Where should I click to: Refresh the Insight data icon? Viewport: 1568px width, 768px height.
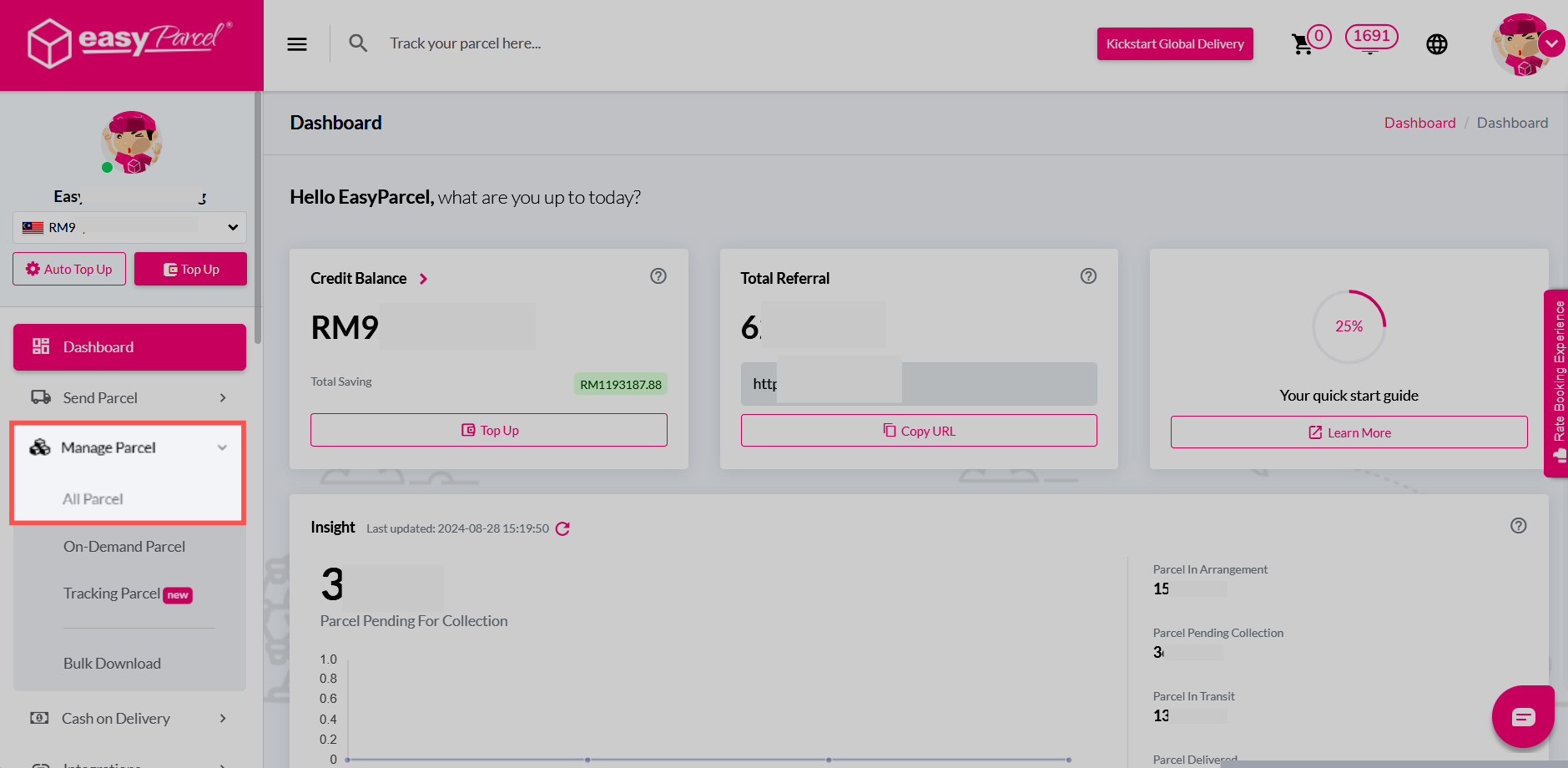click(562, 528)
